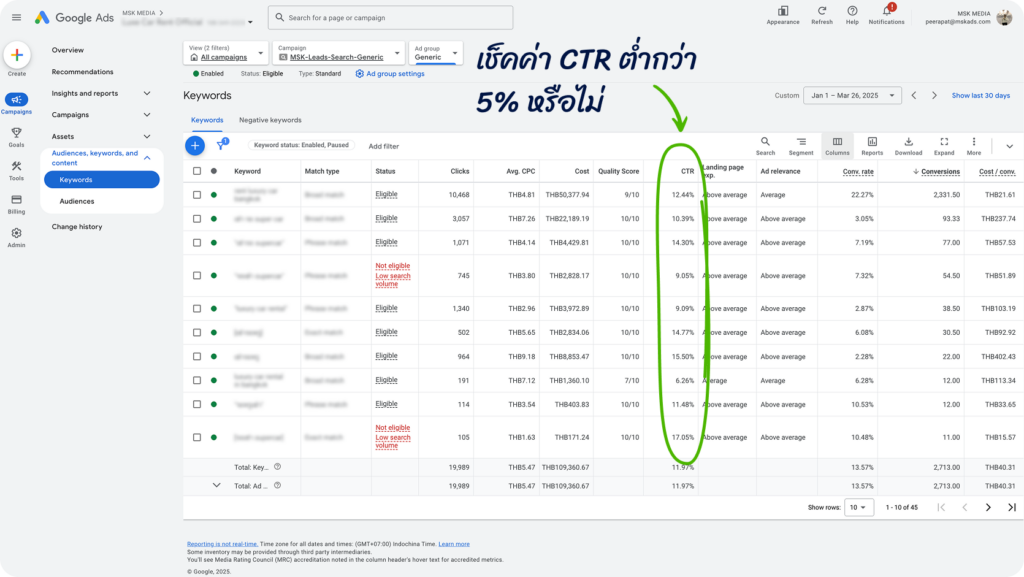This screenshot has height=577, width=1024.
Task: Go to previous date range
Action: pos(914,95)
